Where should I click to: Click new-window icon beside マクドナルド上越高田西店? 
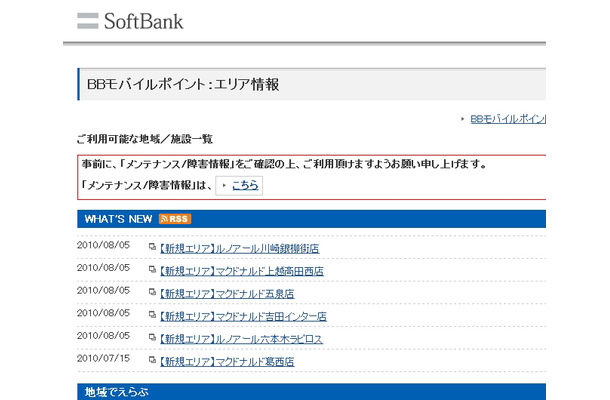coord(152,269)
